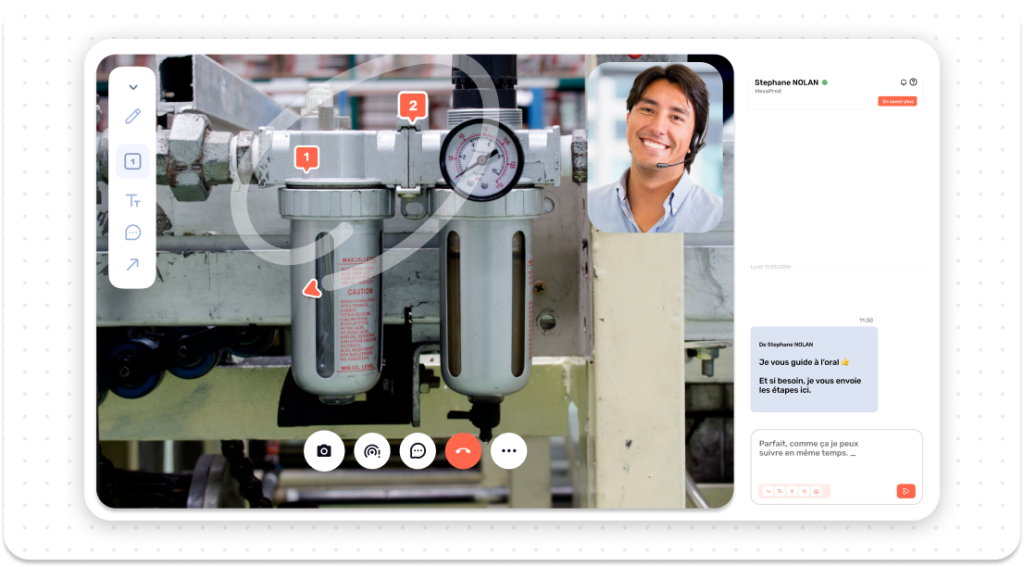1024x567 pixels.
Task: Pick the comment bubble annotation tool
Action: point(133,233)
